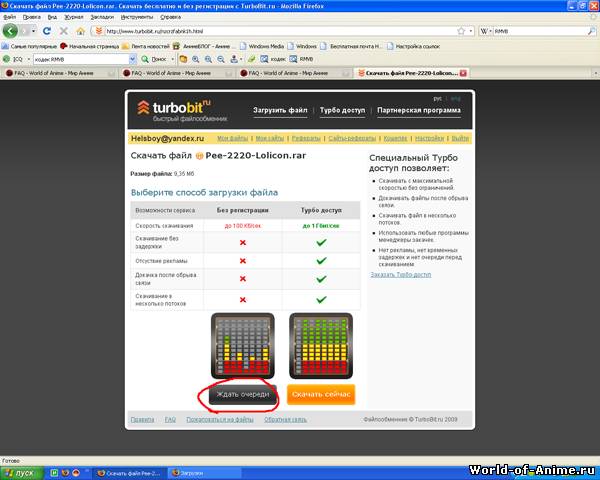Focus the RMVB browser search field

(x=540, y=31)
